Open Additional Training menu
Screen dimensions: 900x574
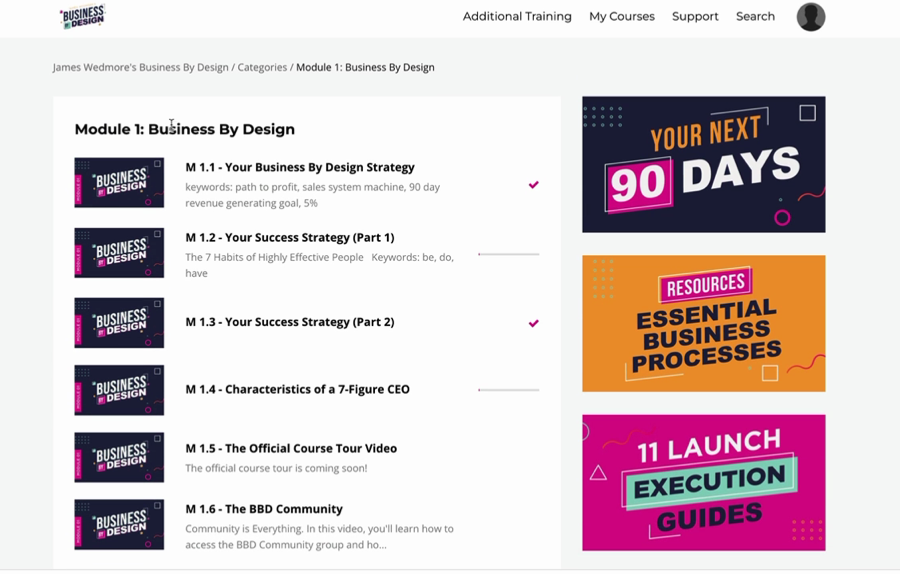[x=517, y=17]
